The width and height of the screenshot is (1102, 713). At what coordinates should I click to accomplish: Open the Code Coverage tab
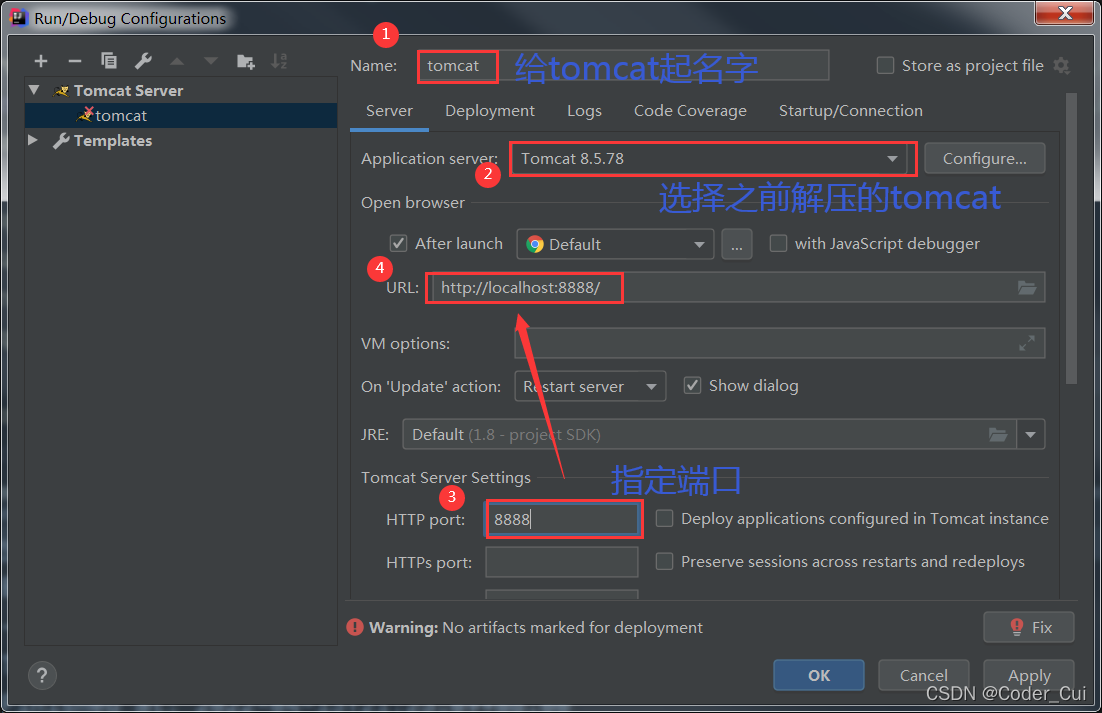pos(690,111)
